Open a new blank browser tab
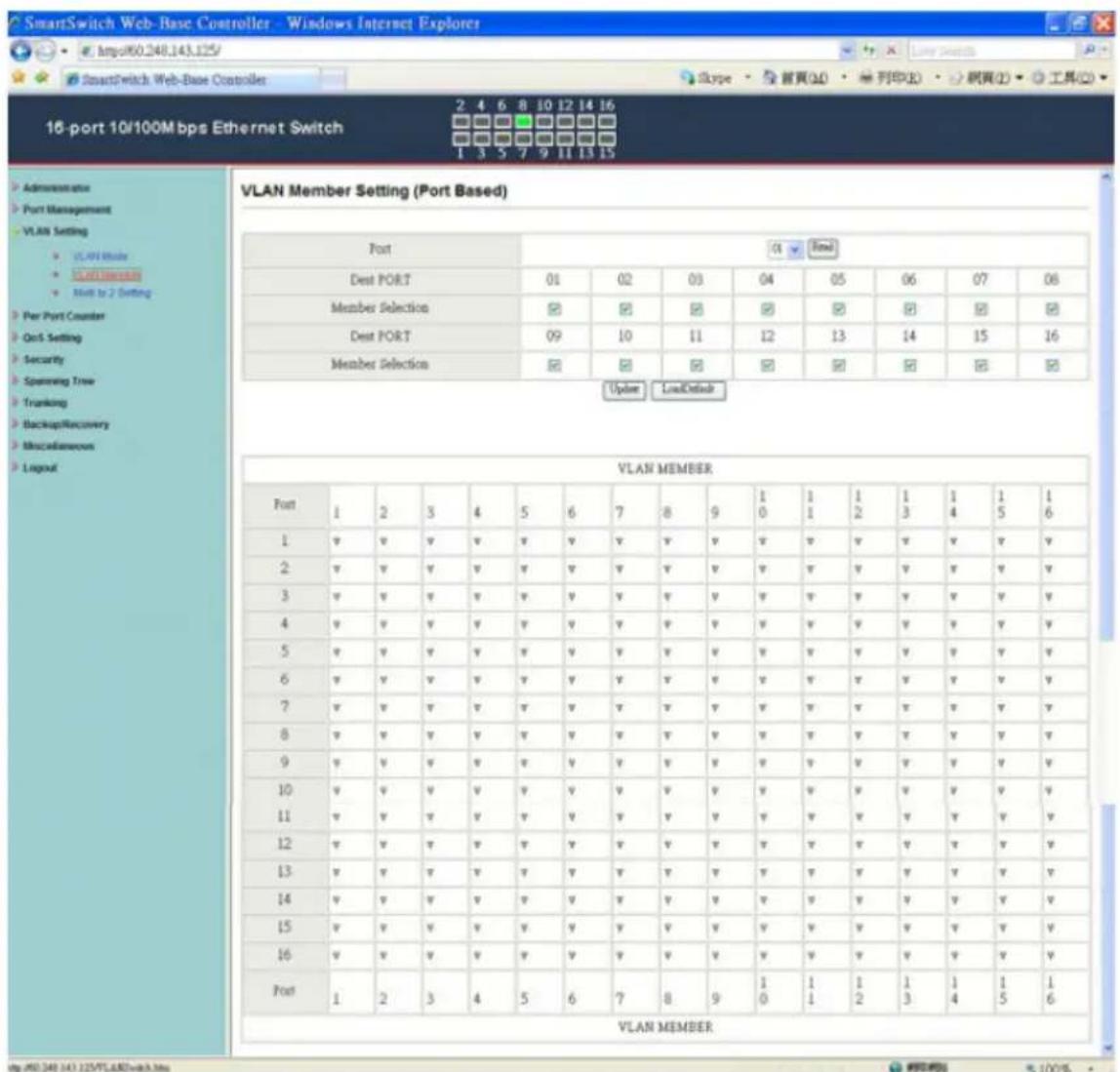 click(333, 79)
